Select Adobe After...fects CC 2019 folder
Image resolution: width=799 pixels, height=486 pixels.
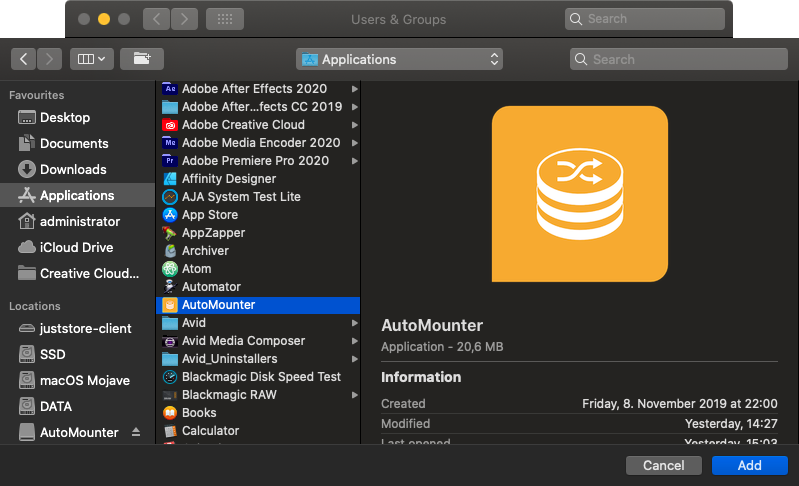(258, 107)
